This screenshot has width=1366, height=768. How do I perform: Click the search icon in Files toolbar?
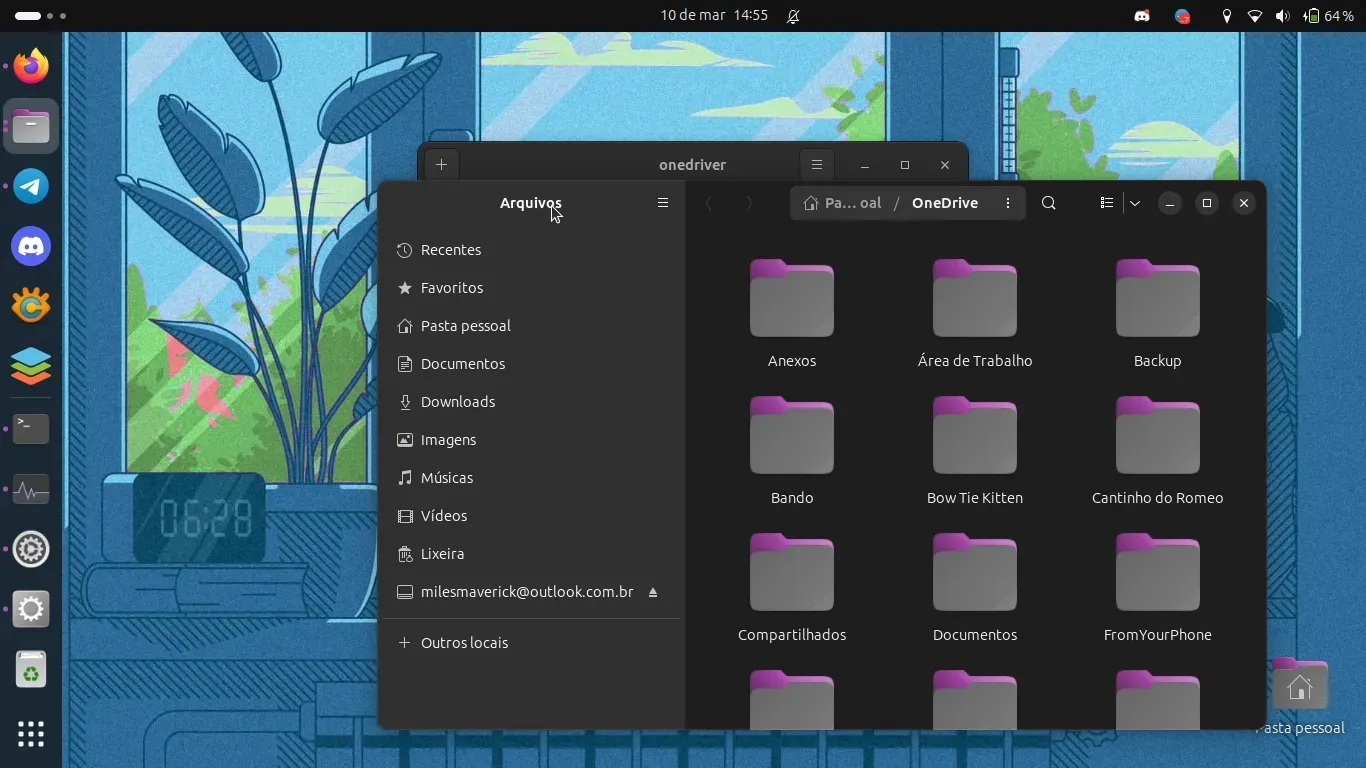pos(1048,203)
